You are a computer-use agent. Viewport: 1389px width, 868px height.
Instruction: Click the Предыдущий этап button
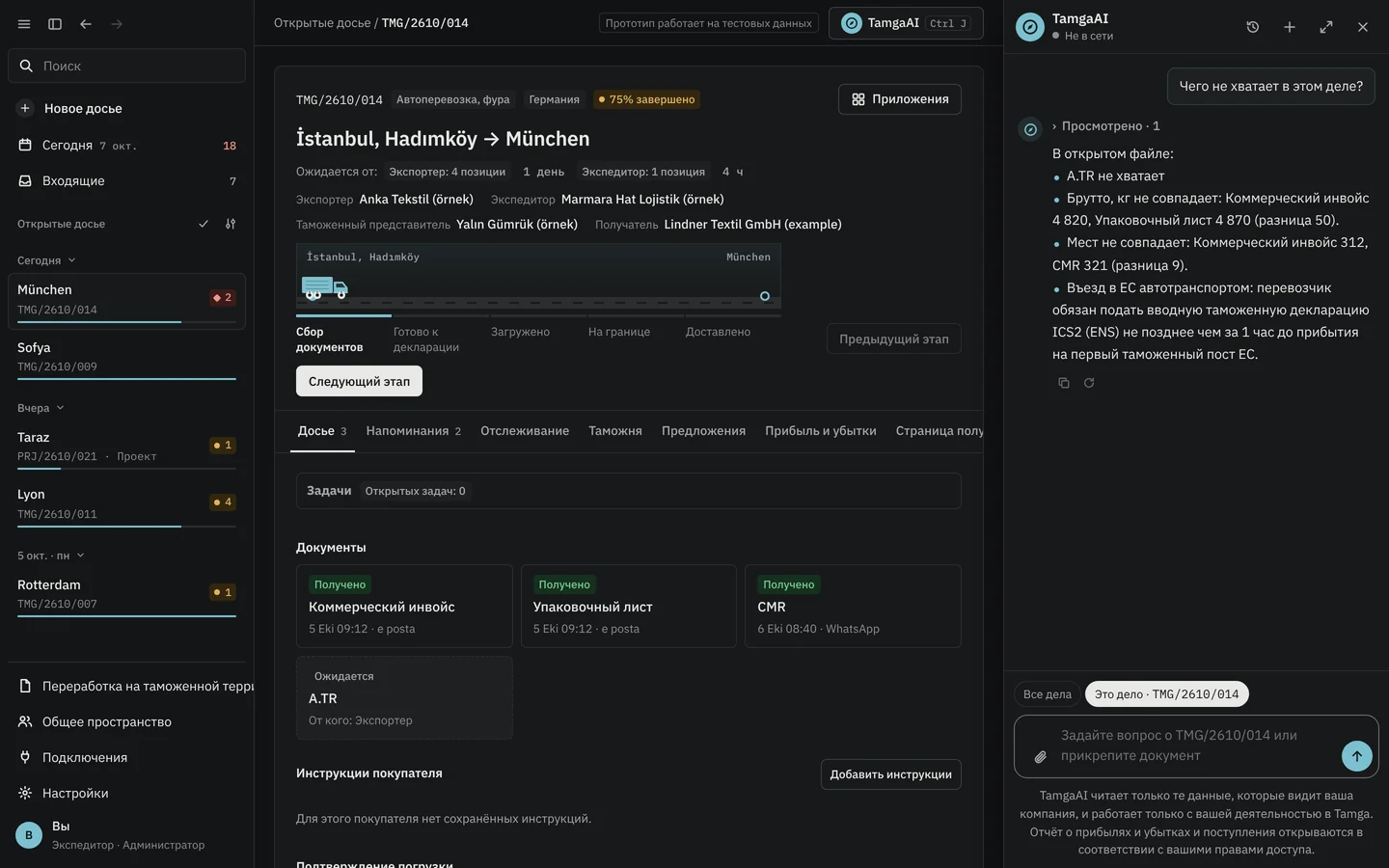[x=893, y=339]
